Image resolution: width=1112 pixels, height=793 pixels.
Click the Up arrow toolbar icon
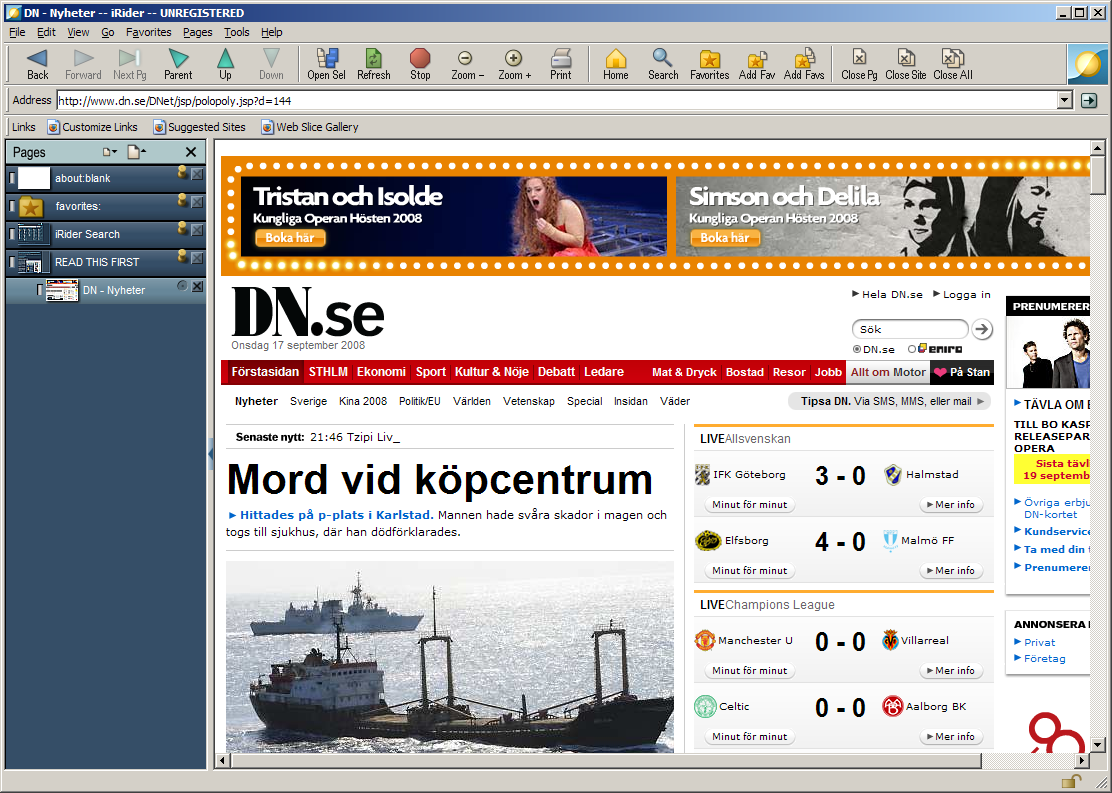225,58
